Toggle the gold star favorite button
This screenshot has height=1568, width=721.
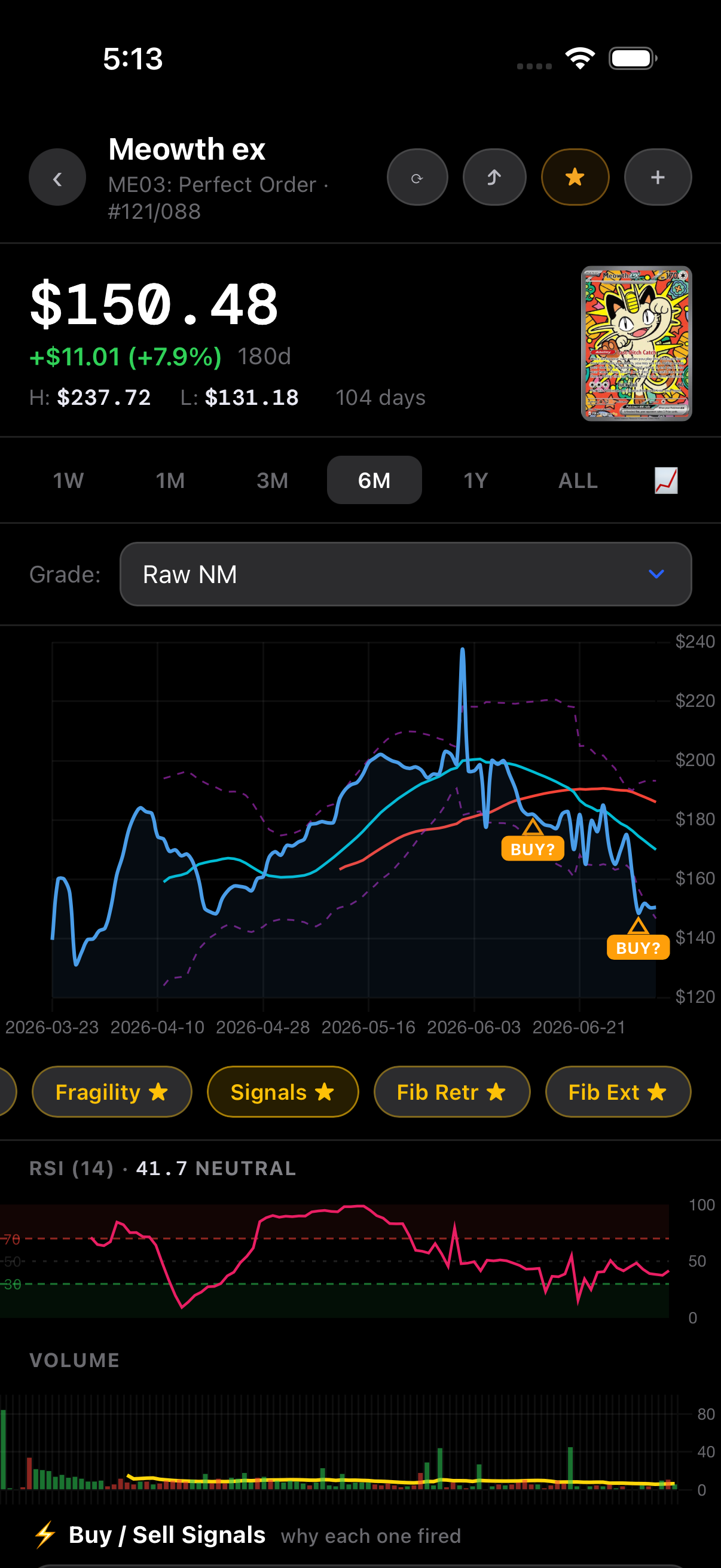coord(575,178)
